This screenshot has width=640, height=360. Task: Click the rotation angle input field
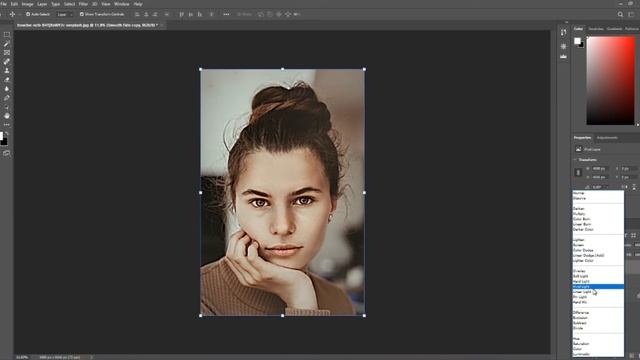click(x=599, y=187)
